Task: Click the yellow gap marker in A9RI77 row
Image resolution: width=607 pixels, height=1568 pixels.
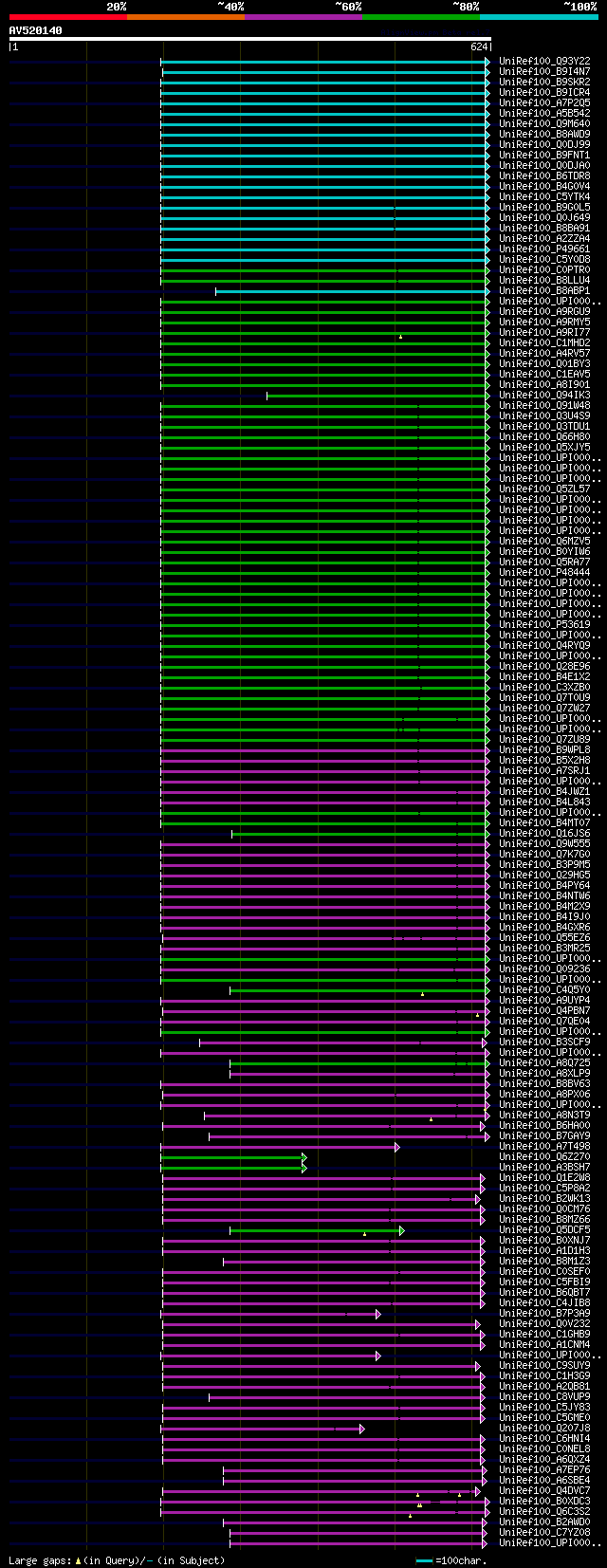Action: point(400,336)
